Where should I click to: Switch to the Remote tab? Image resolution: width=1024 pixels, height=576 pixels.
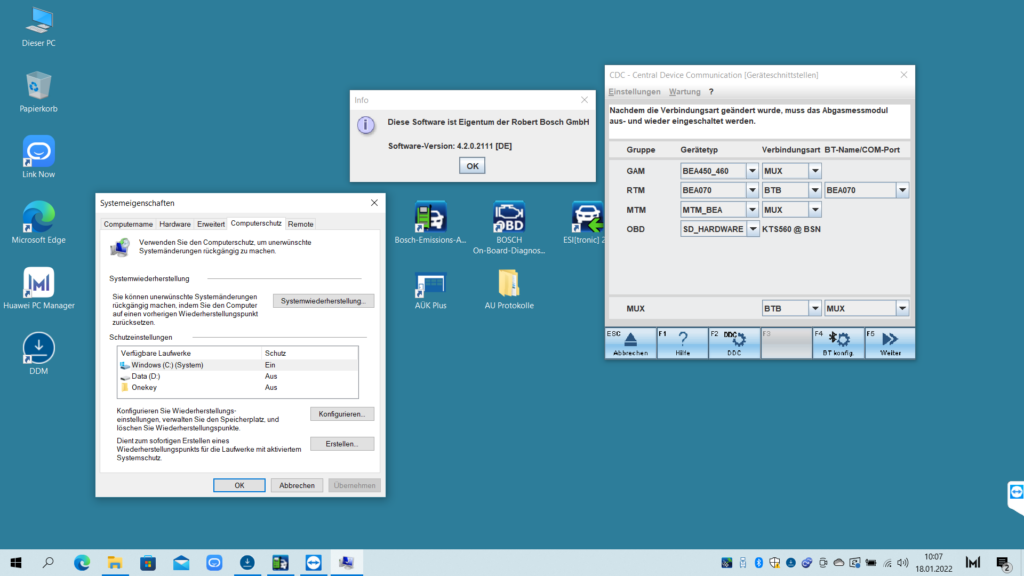click(x=300, y=224)
